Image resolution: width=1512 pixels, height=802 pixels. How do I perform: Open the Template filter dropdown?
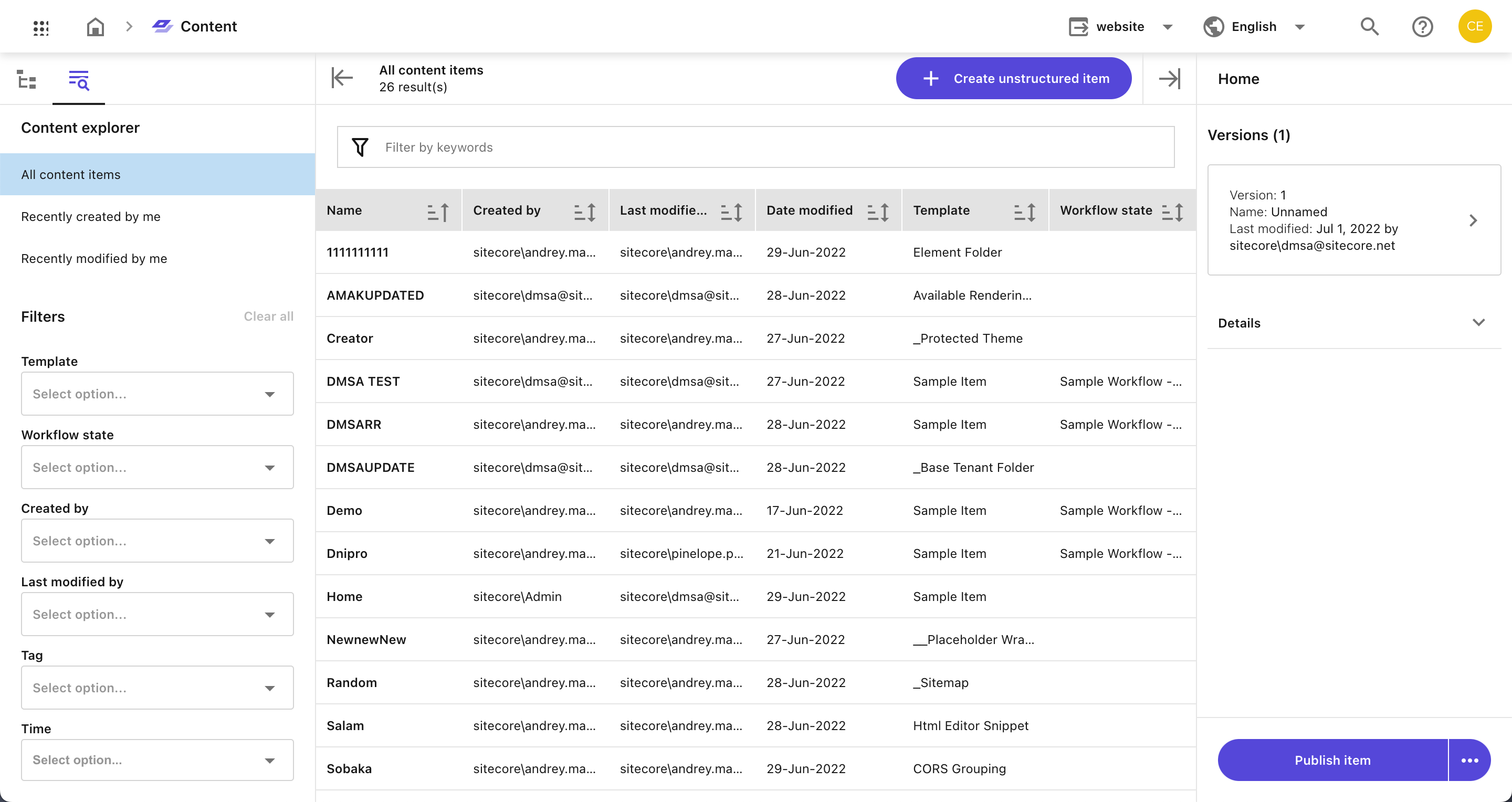click(157, 394)
